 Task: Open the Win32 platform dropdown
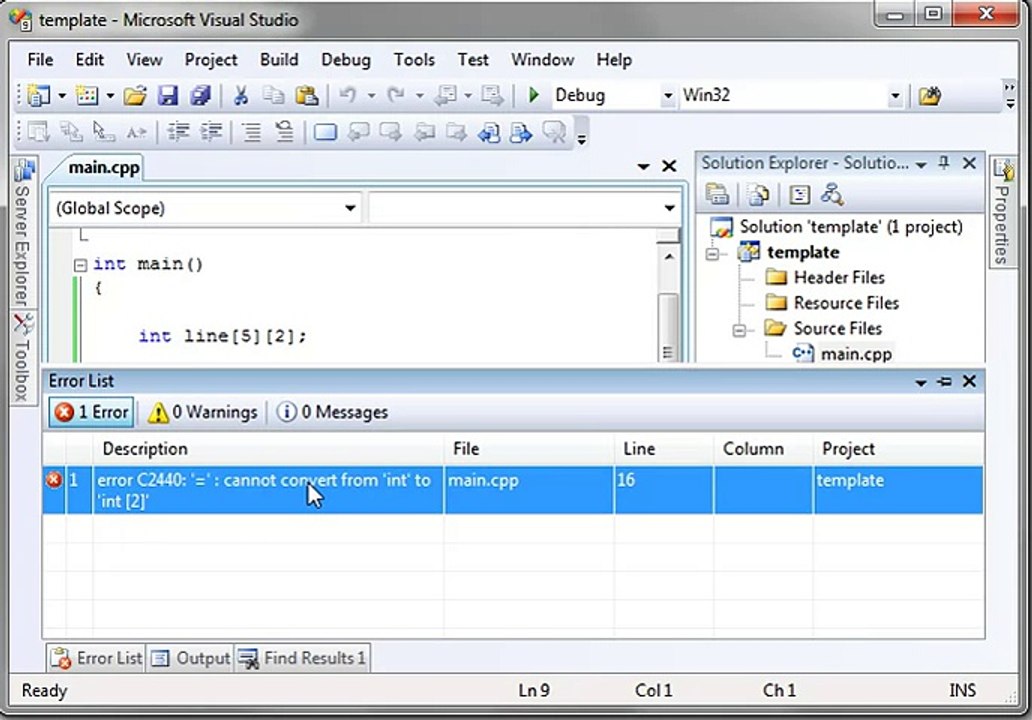pos(895,96)
